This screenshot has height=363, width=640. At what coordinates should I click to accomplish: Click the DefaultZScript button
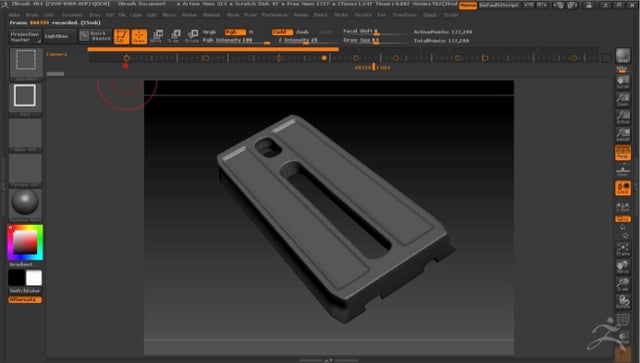(499, 5)
